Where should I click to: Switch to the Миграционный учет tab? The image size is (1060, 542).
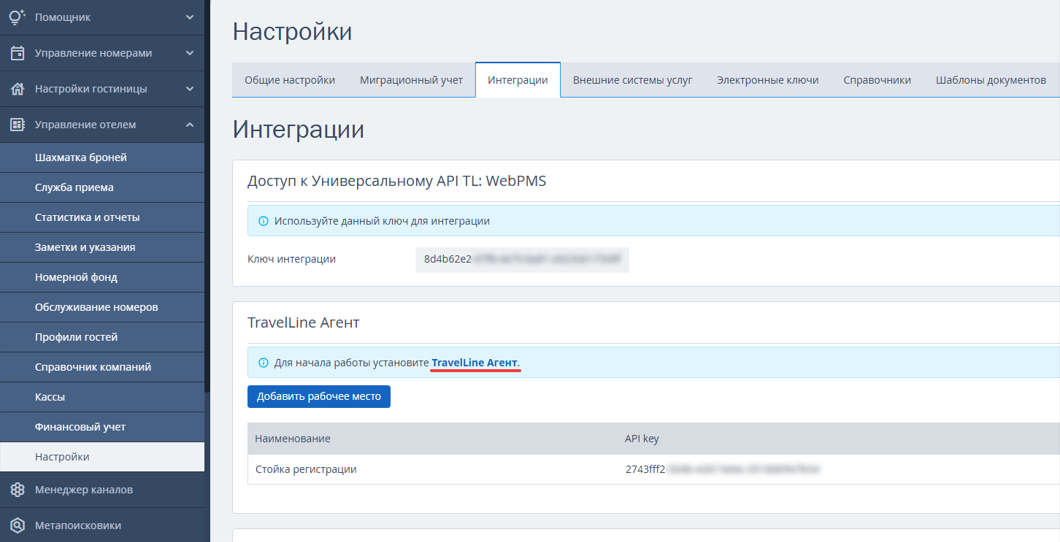pos(411,80)
